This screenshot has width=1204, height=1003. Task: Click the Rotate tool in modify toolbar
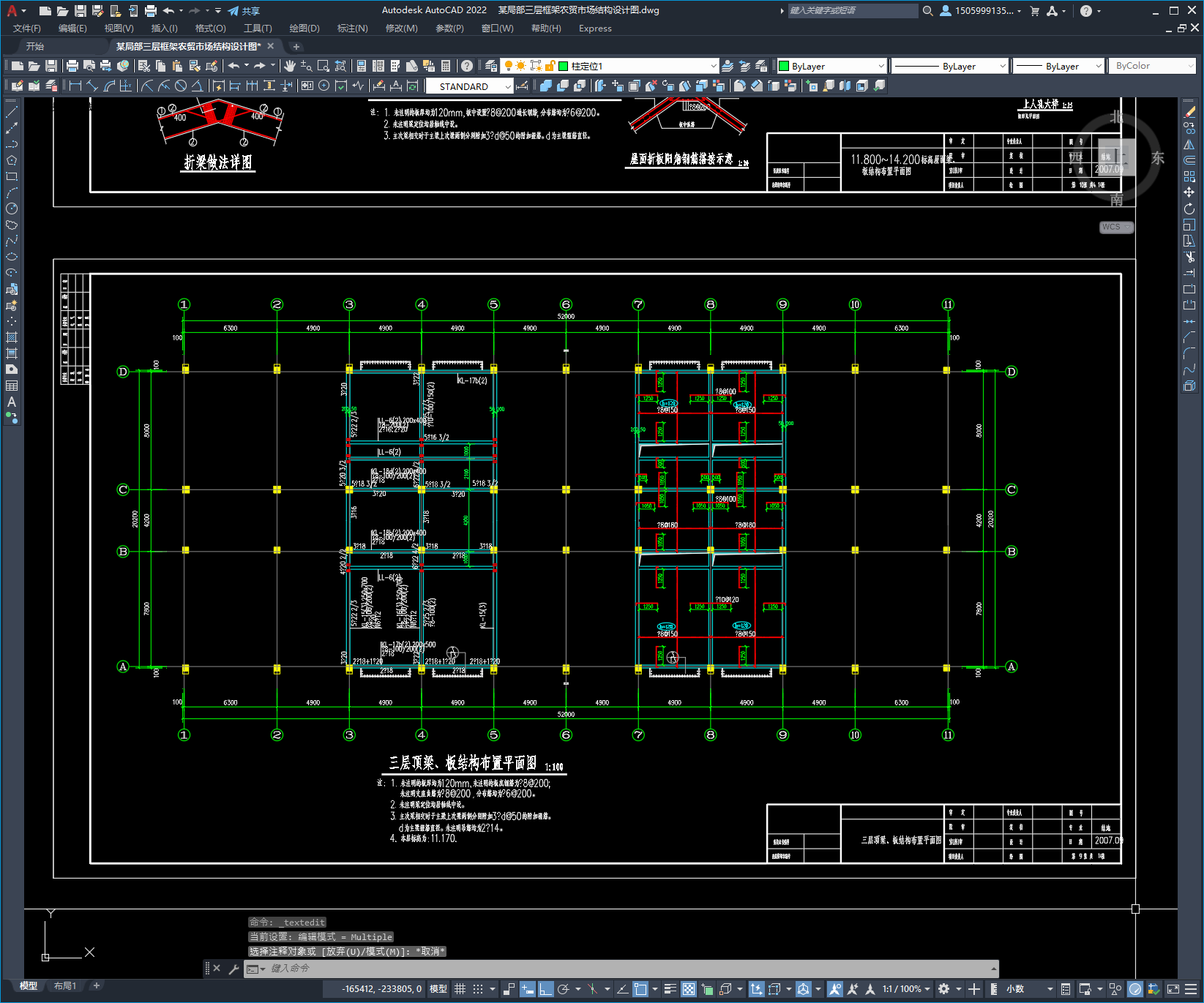click(1189, 209)
